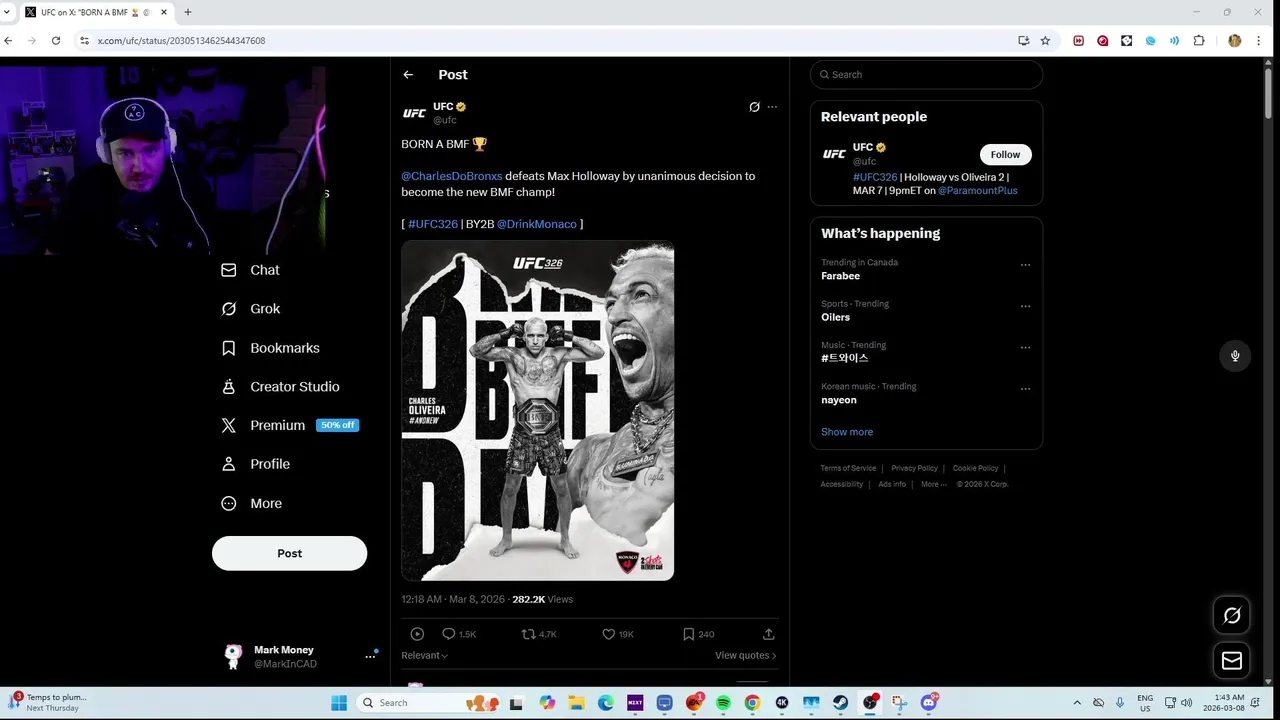Screen dimensions: 1280x720
Task: Open the Charles Oliveira BMF poster image
Action: coord(538,410)
